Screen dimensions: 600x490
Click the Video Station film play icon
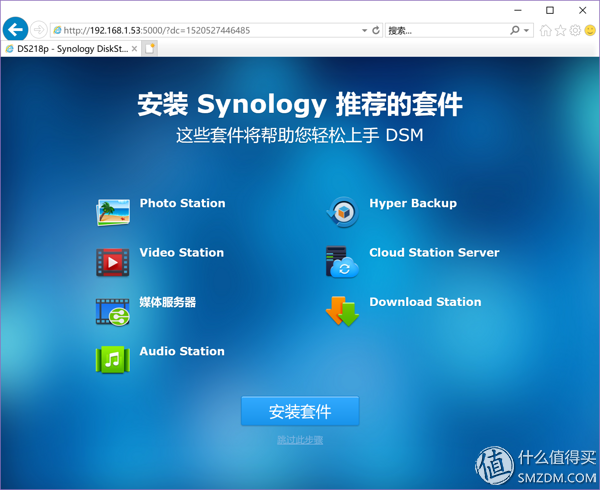click(x=112, y=262)
